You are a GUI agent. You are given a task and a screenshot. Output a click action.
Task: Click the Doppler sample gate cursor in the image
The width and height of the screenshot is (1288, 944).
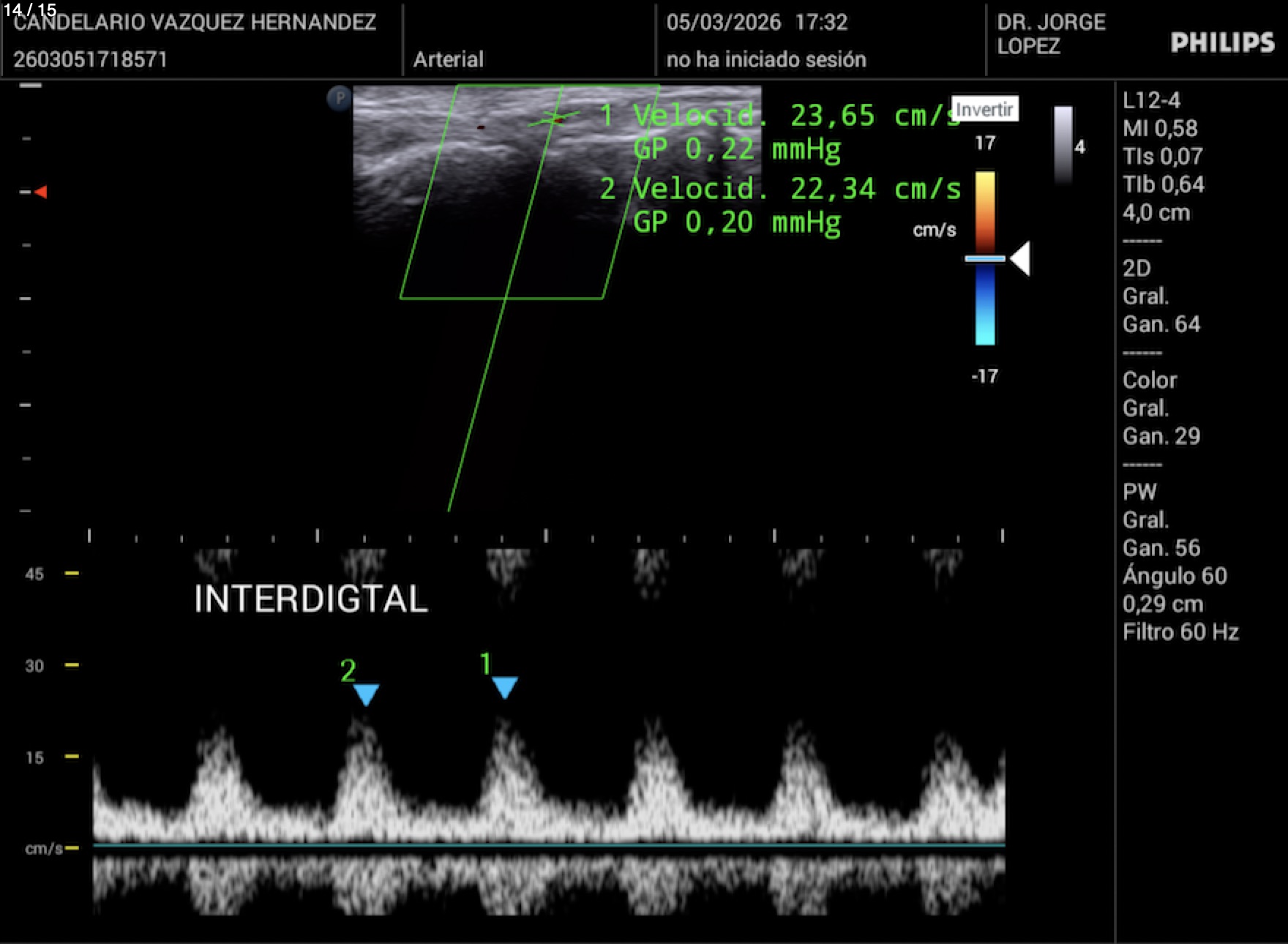tap(555, 118)
